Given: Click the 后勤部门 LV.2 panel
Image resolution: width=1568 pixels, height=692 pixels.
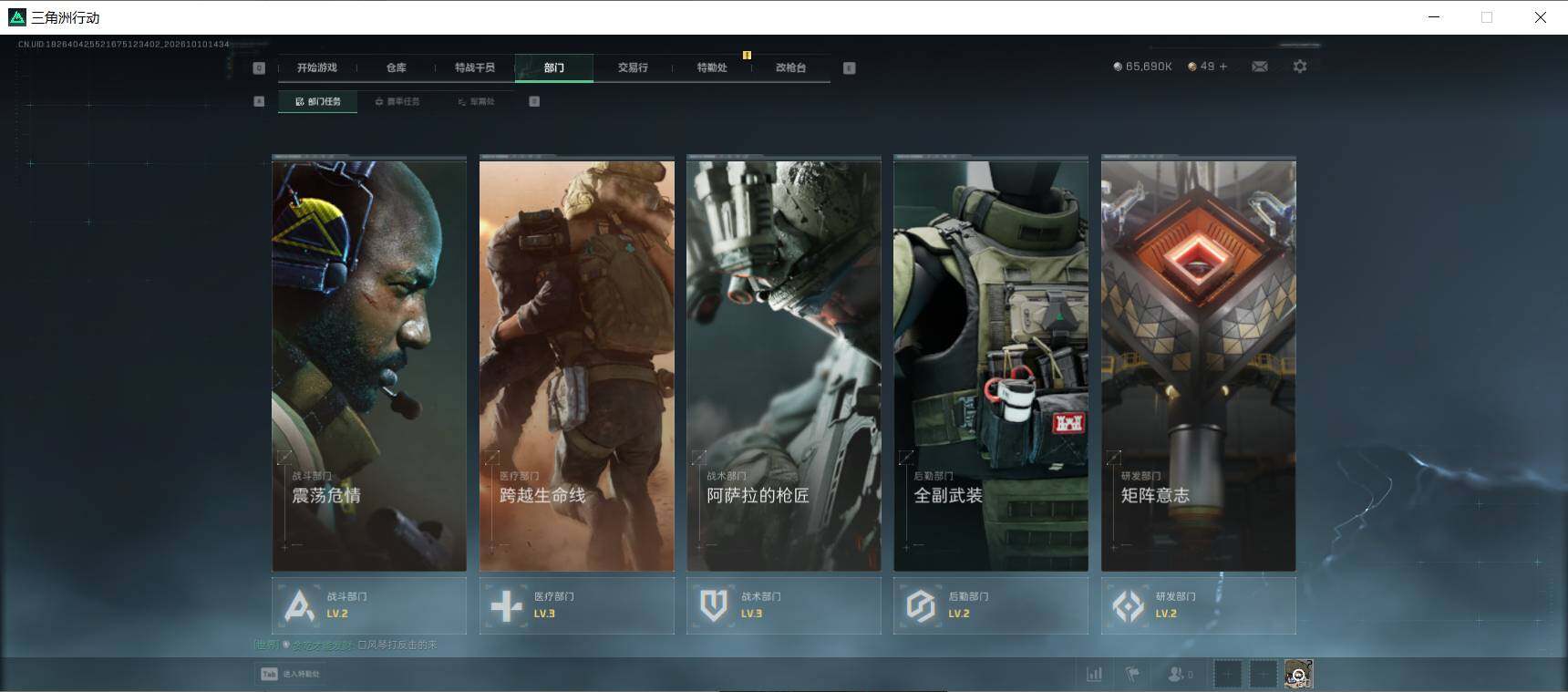Looking at the screenshot, I should [x=991, y=605].
